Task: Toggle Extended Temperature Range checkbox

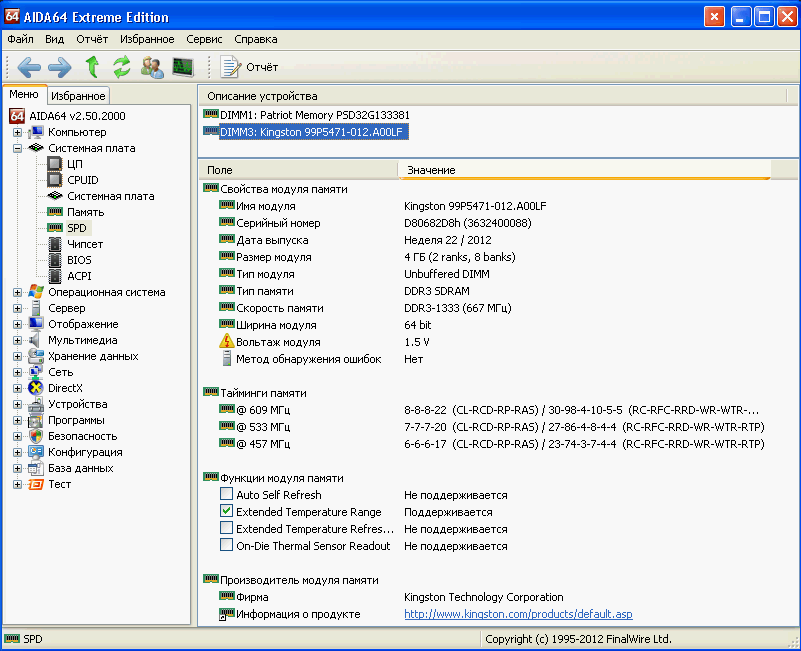Action: click(x=227, y=512)
